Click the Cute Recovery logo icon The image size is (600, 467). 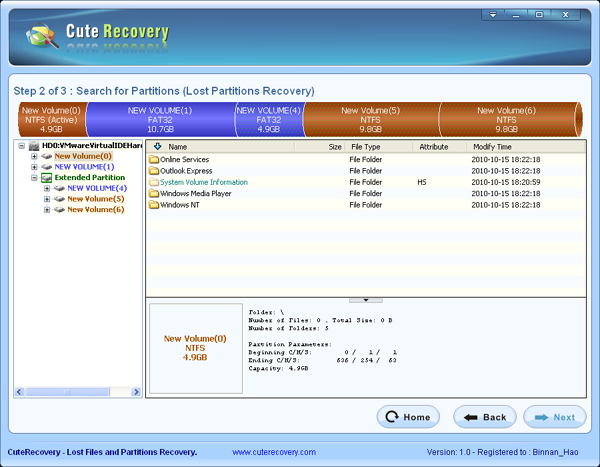click(42, 35)
